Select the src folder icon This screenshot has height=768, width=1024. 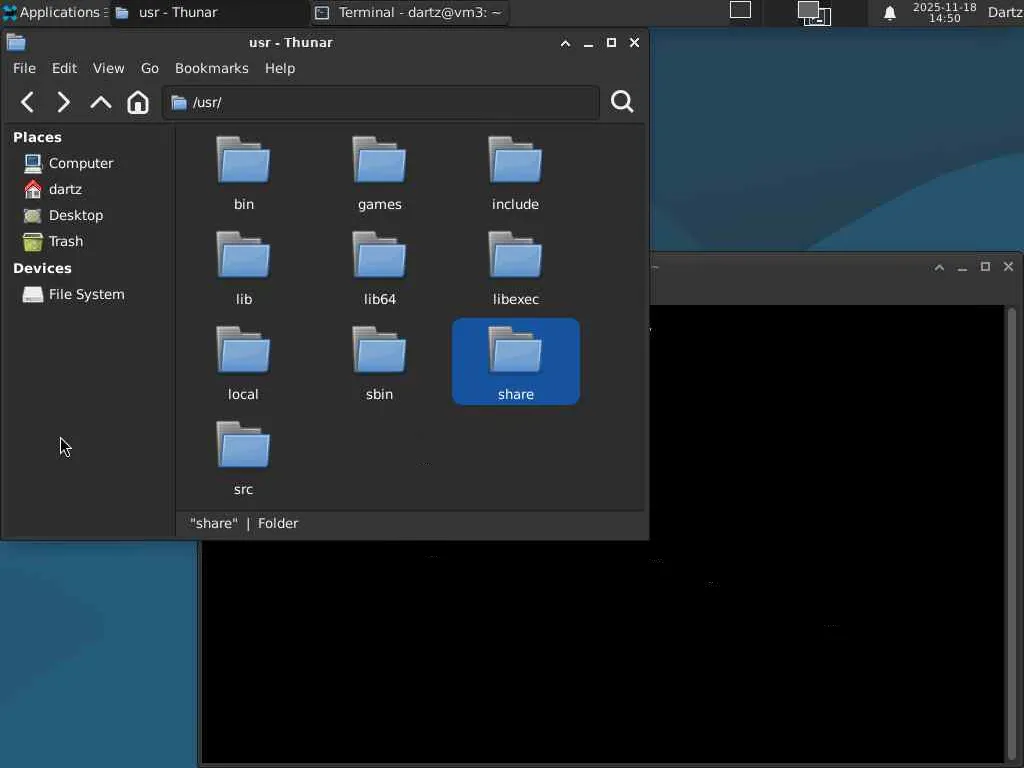(243, 445)
